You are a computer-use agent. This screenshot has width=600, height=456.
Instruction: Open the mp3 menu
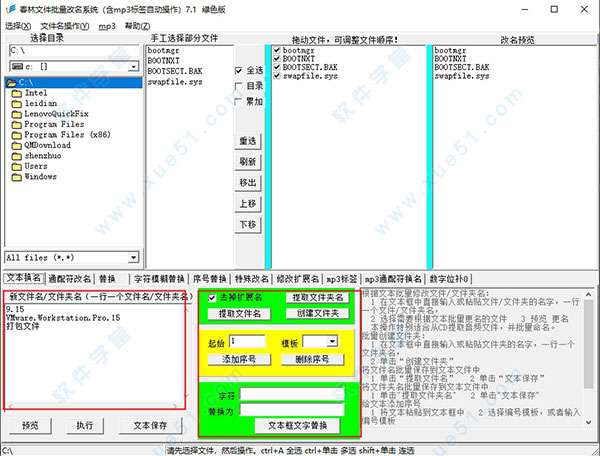point(107,26)
